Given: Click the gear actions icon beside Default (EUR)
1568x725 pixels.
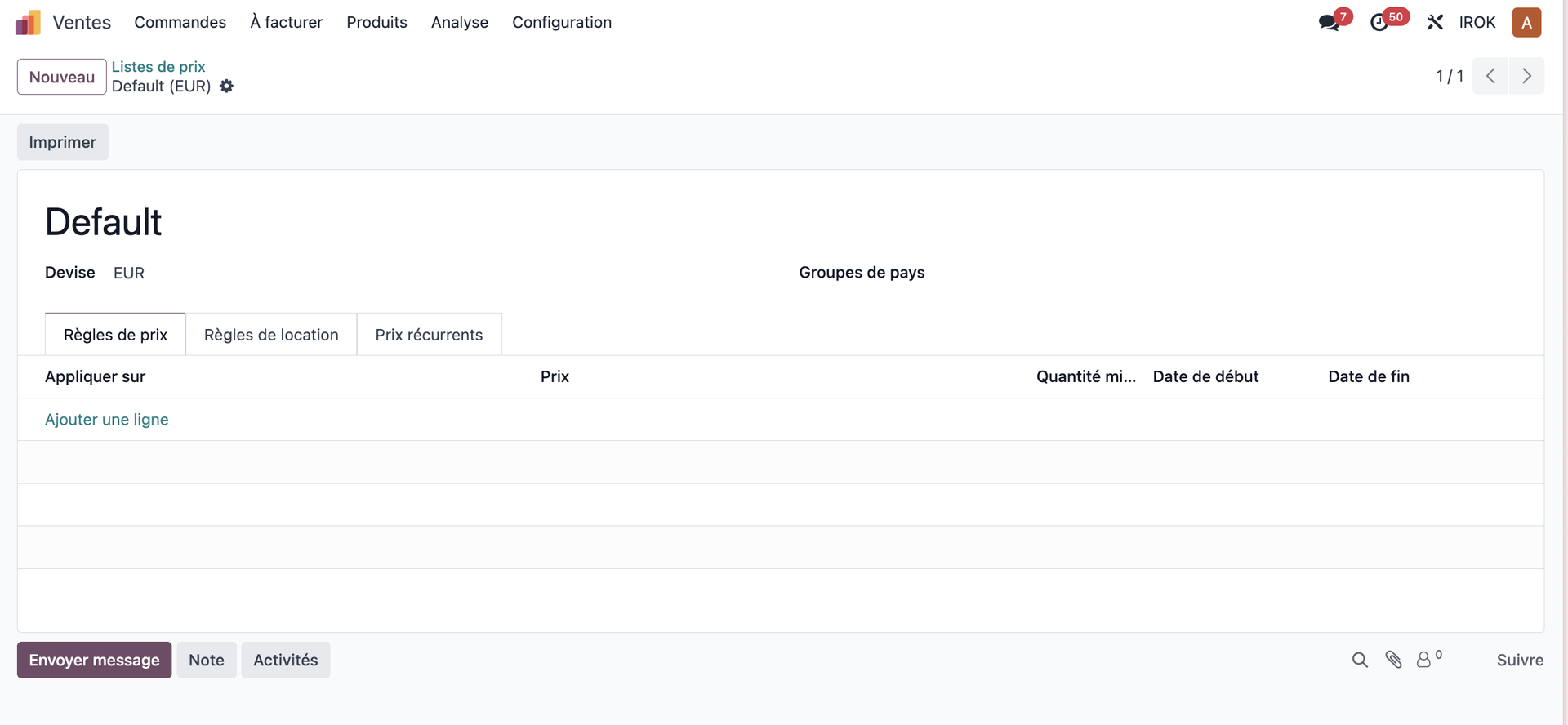Looking at the screenshot, I should tap(227, 87).
